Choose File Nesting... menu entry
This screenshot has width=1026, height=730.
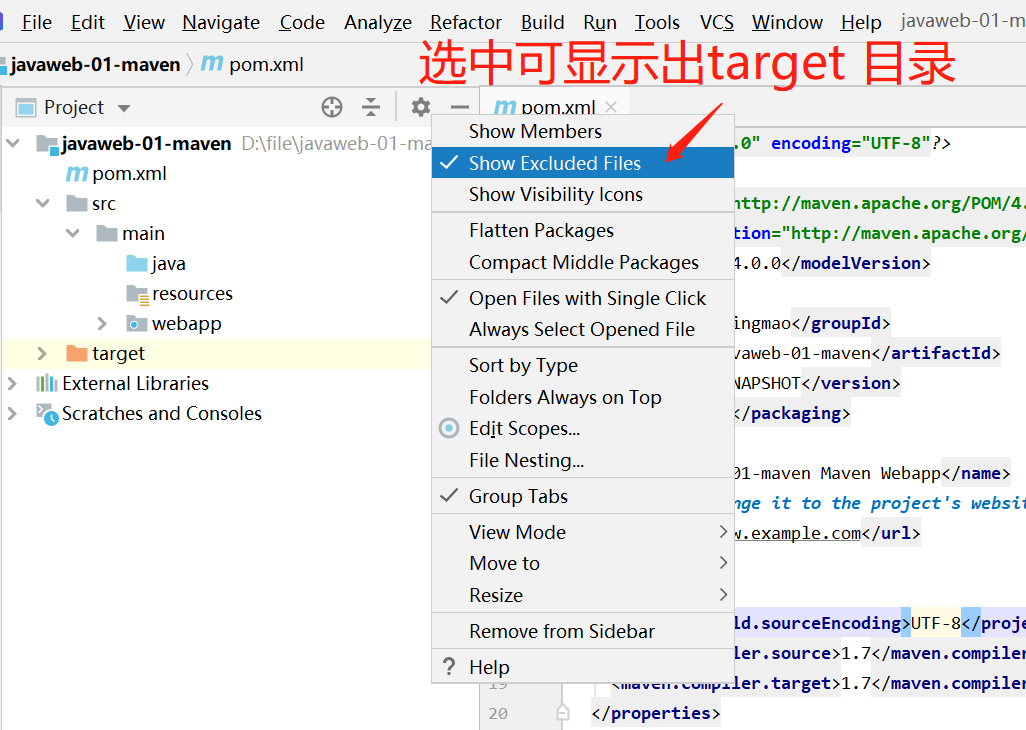(x=582, y=461)
